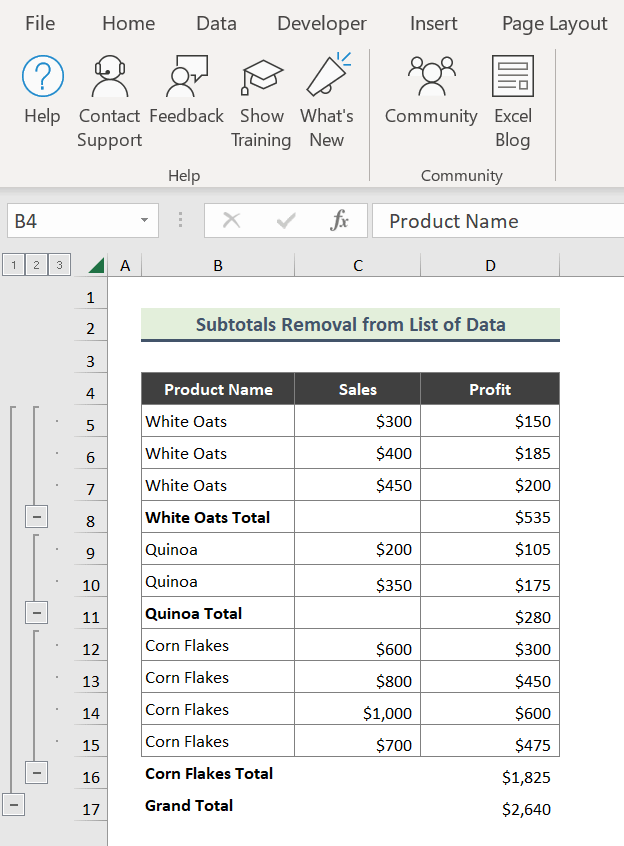Viewport: 624px width, 846px height.
Task: Show outline level 1
Action: click(x=13, y=265)
